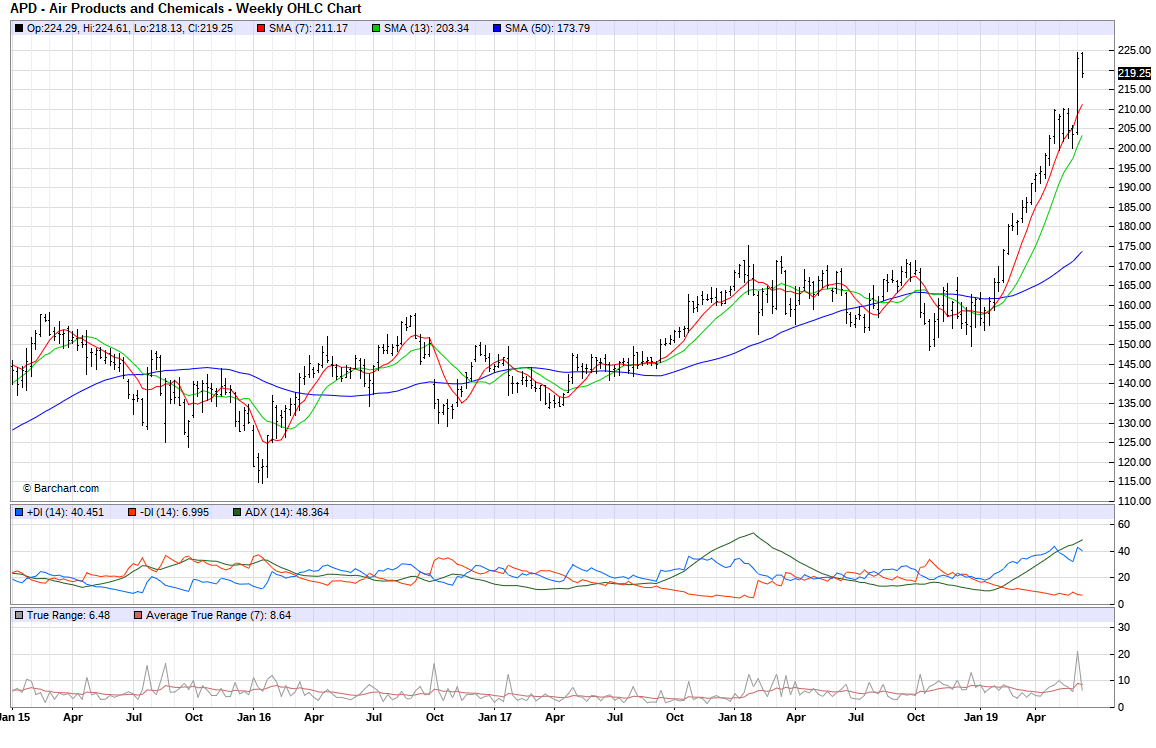Click the pink Average True Range swatch
The height and width of the screenshot is (748, 1156).
138,615
